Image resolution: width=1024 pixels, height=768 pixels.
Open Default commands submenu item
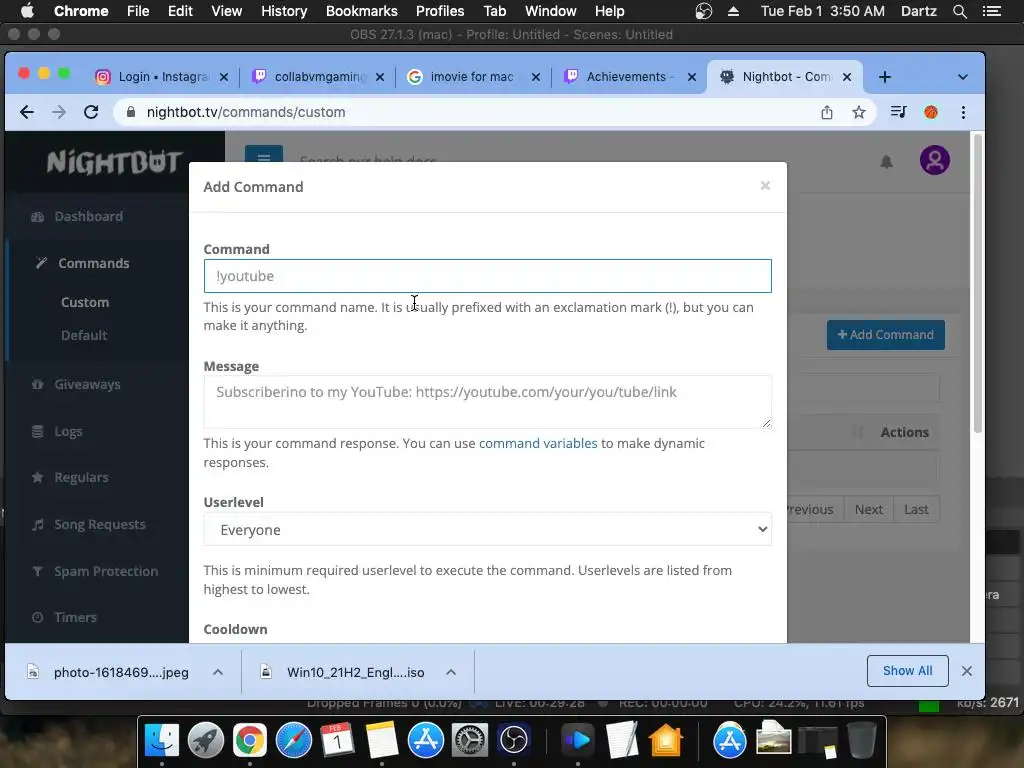click(84, 335)
